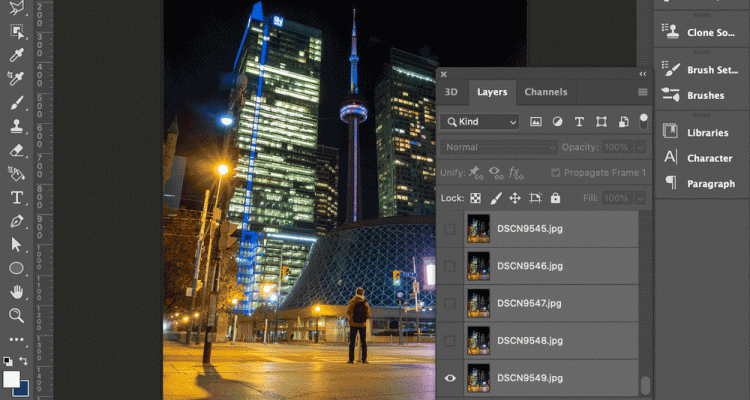Select the Clone Stamp tool
Viewport: 750px width, 400px height.
pyautogui.click(x=17, y=126)
